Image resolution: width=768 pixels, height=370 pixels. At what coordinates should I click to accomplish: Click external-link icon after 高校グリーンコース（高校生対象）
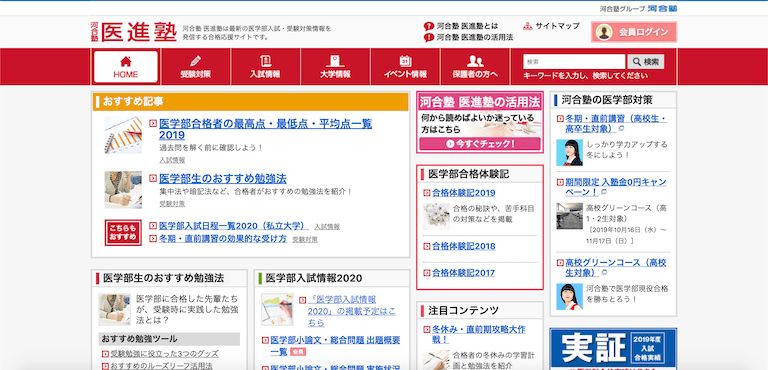point(603,272)
